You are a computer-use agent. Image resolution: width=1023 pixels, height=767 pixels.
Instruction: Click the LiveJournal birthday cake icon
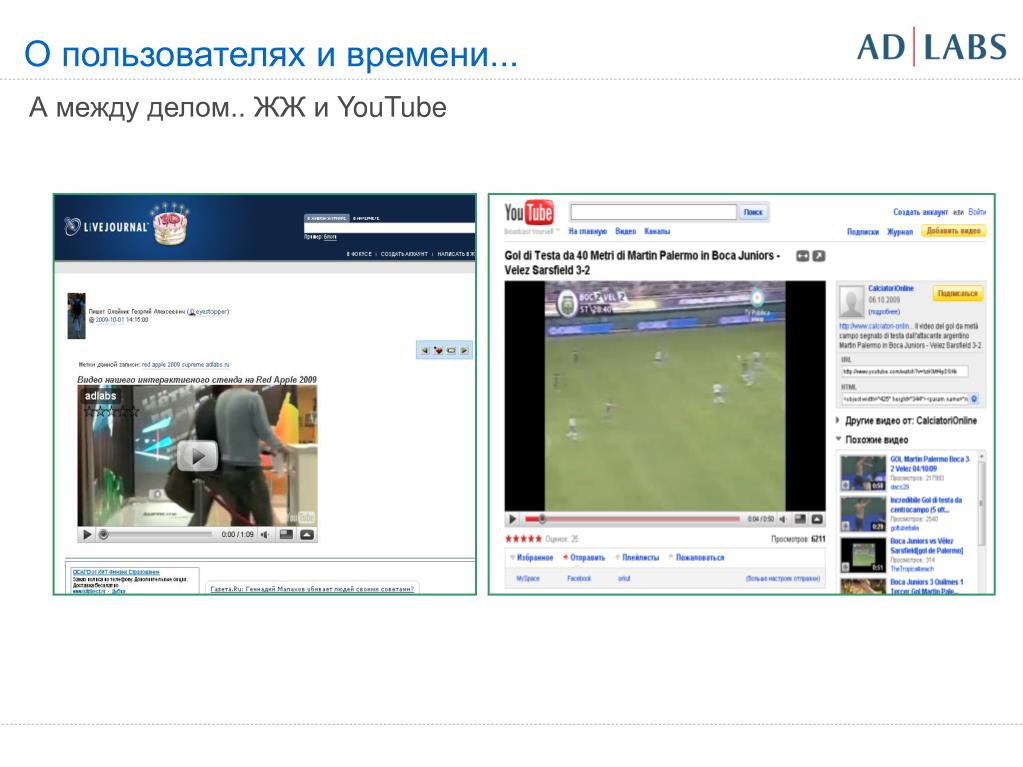[x=169, y=224]
